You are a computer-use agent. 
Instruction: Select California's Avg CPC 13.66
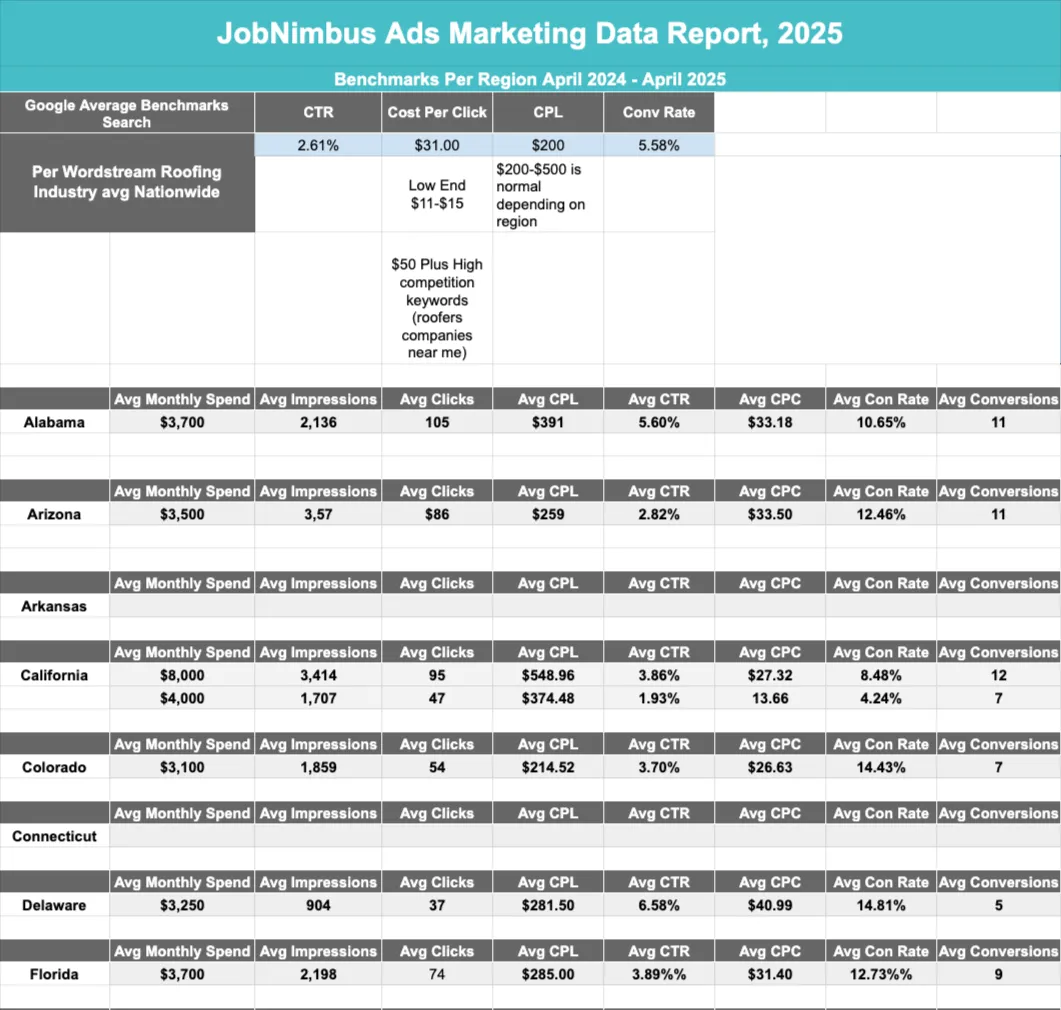(x=770, y=698)
